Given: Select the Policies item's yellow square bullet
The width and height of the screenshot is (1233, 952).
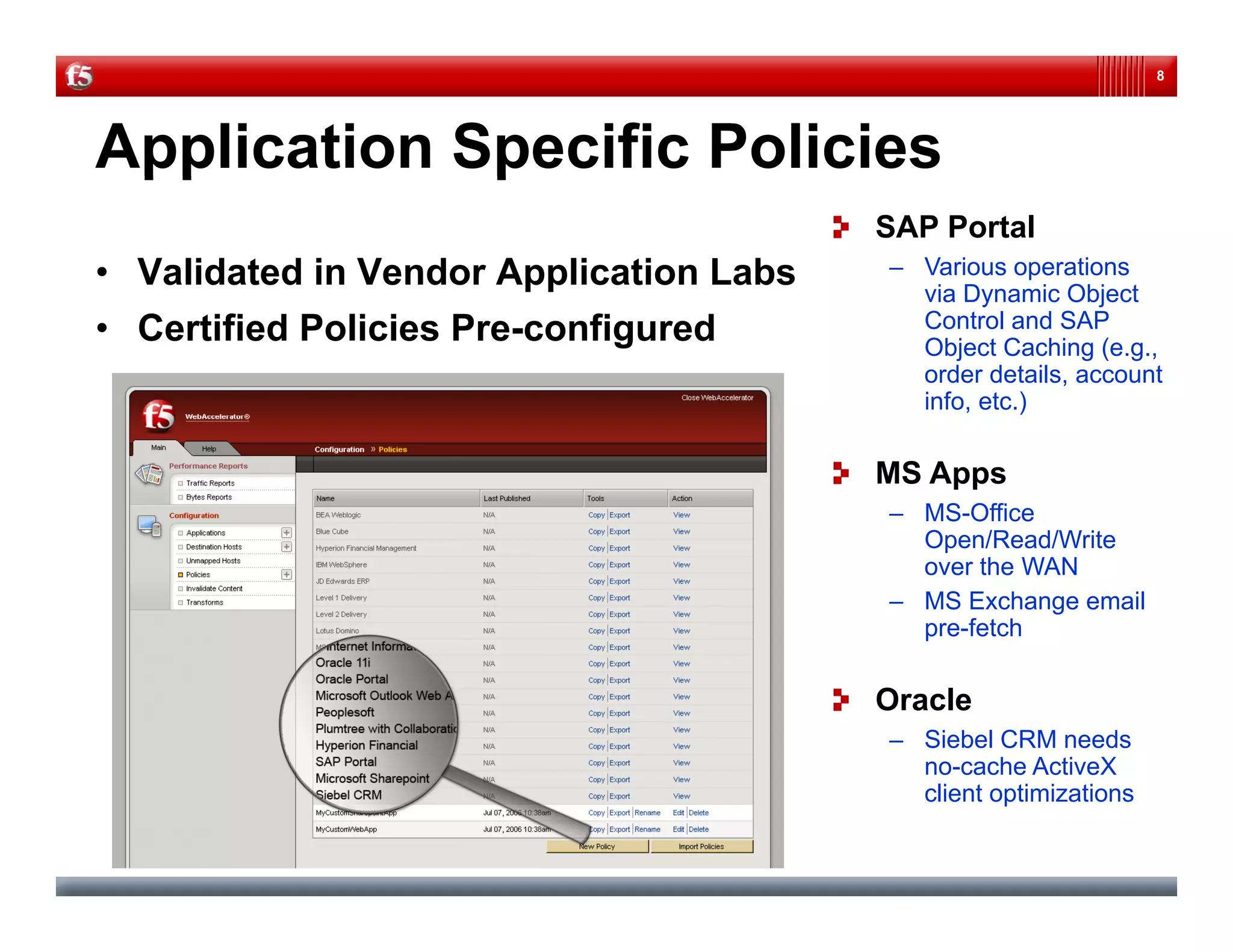Looking at the screenshot, I should (180, 575).
